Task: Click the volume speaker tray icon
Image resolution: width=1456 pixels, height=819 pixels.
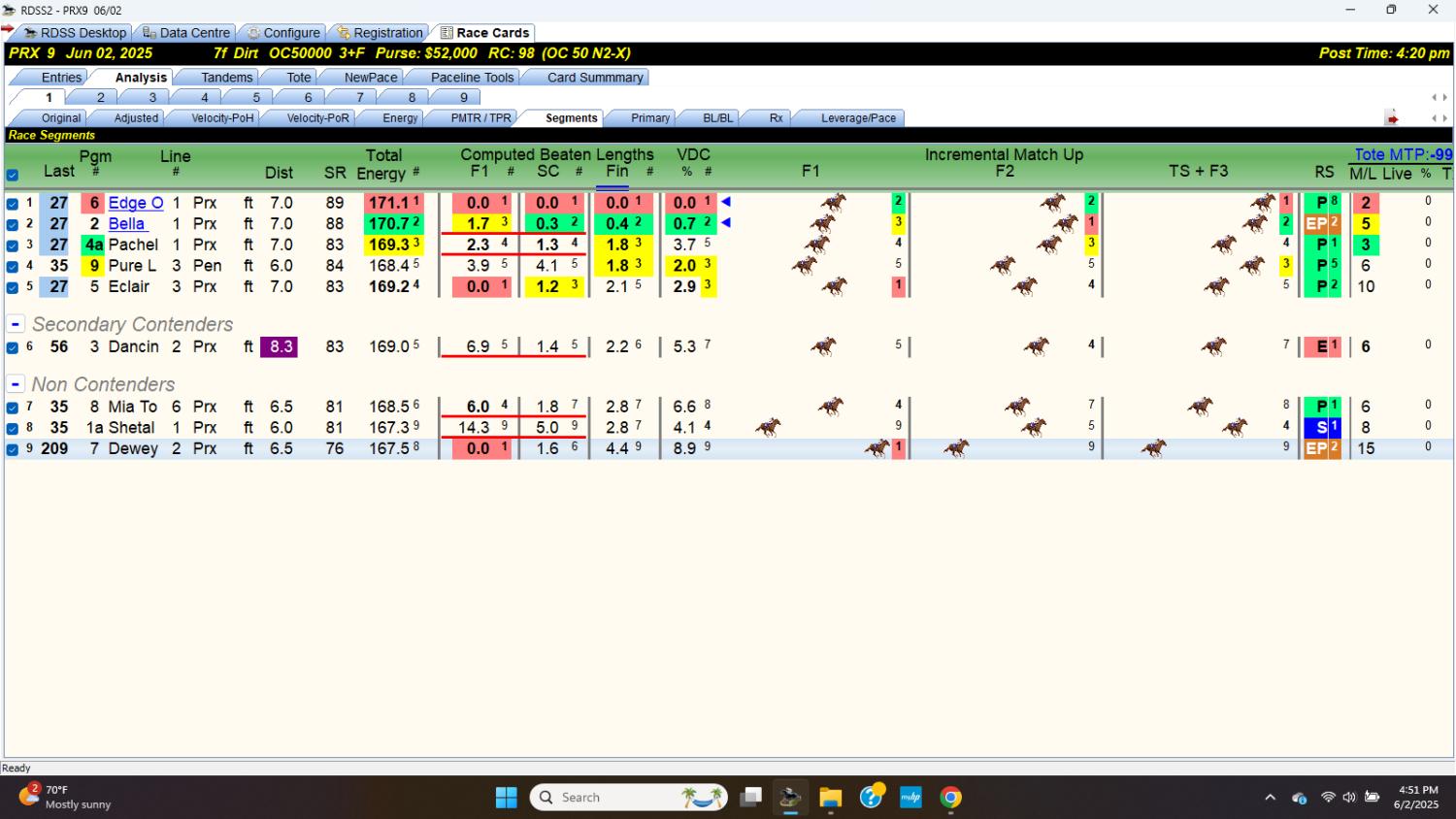Action: (x=1349, y=798)
